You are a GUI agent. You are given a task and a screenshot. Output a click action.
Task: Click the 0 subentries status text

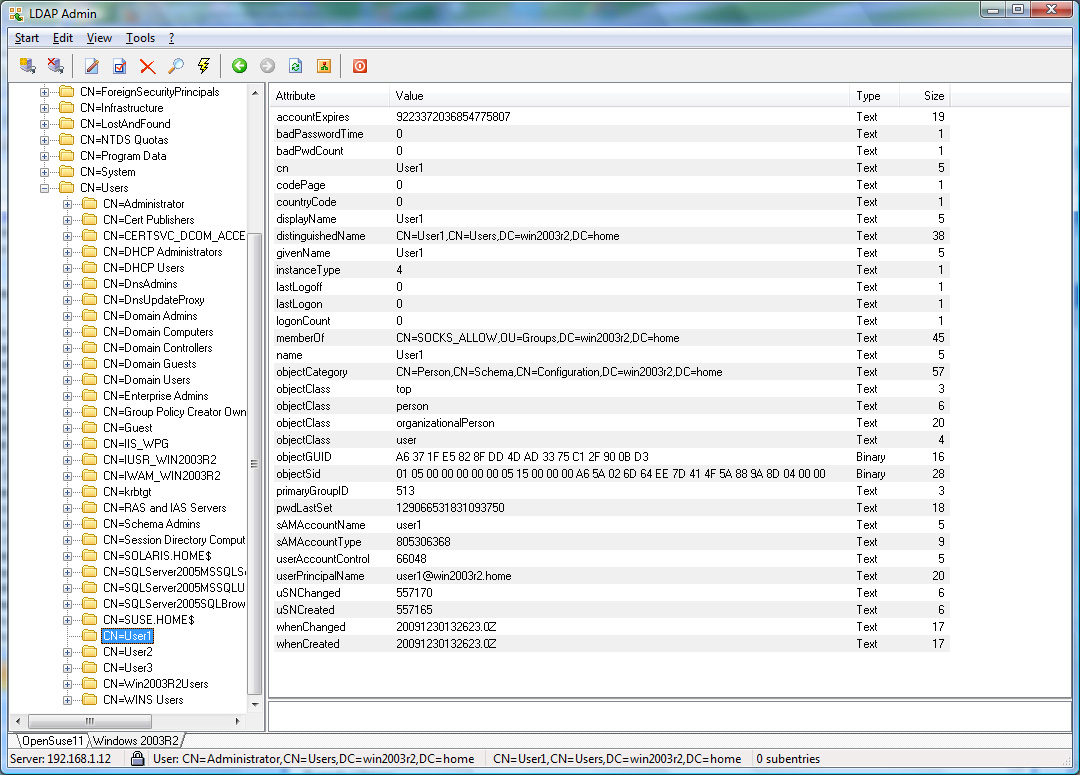788,758
